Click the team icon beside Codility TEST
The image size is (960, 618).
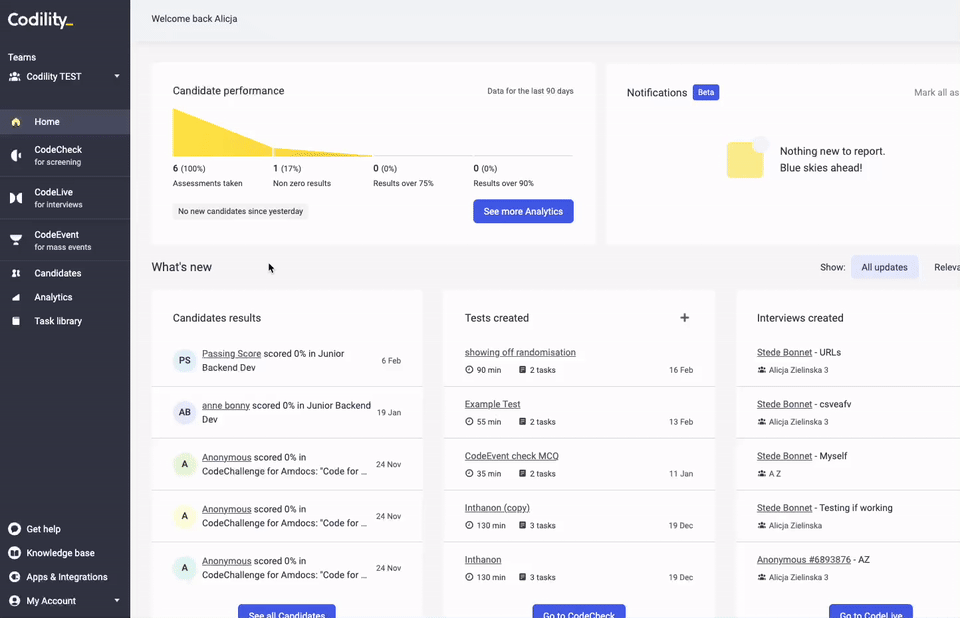point(14,77)
